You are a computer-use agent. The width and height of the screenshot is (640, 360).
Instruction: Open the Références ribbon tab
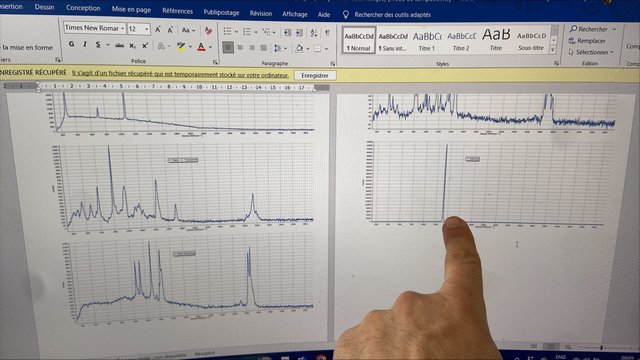(177, 11)
